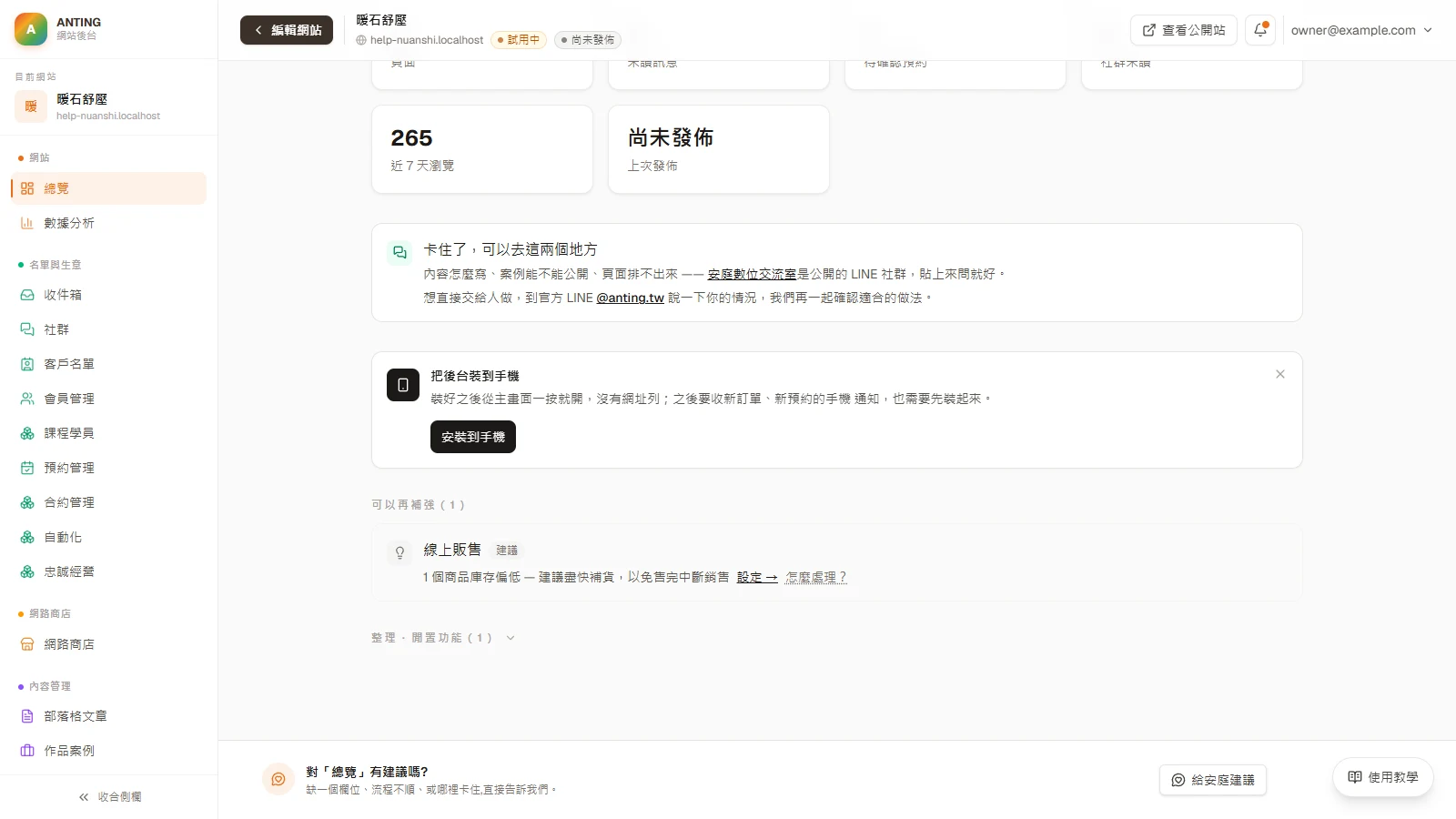Click the 數據分析 bar chart icon
Screen dimensions: 1456x819
tap(27, 223)
